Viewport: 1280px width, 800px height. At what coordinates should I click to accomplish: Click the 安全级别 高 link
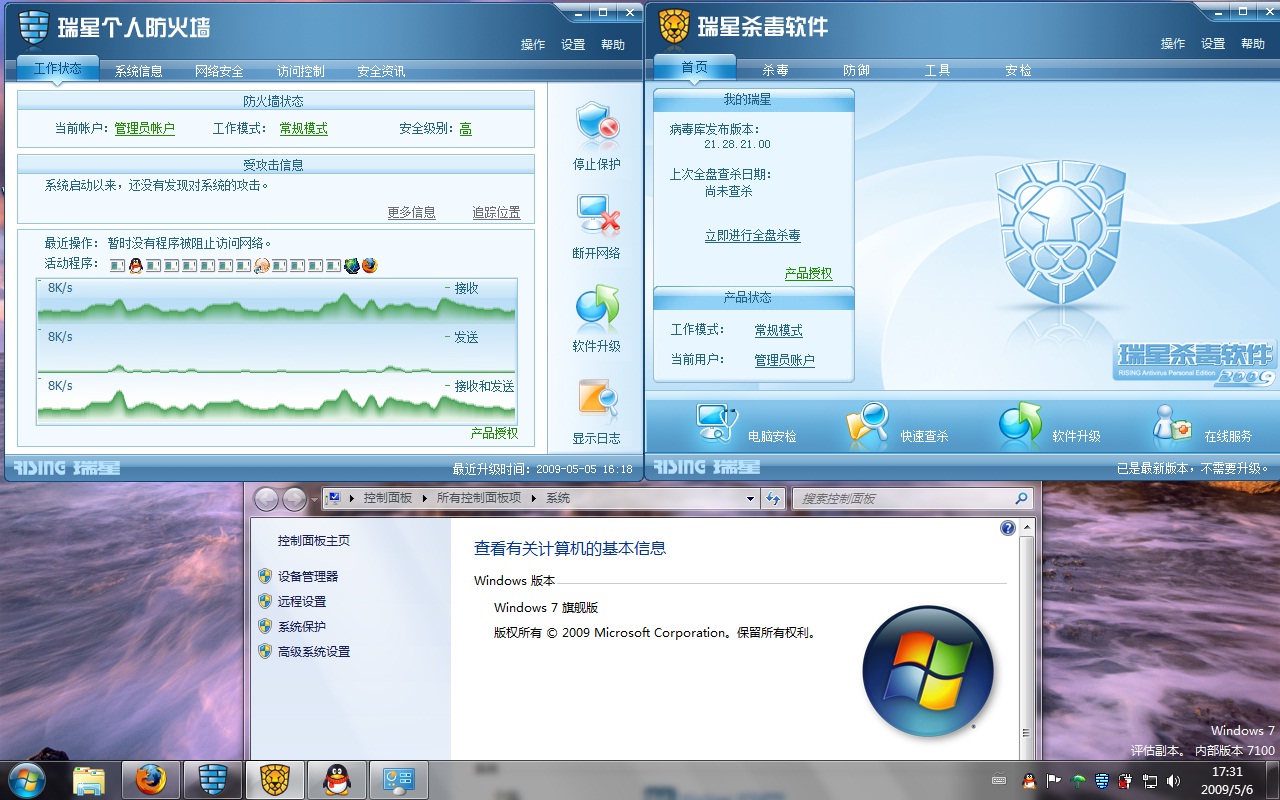click(465, 128)
